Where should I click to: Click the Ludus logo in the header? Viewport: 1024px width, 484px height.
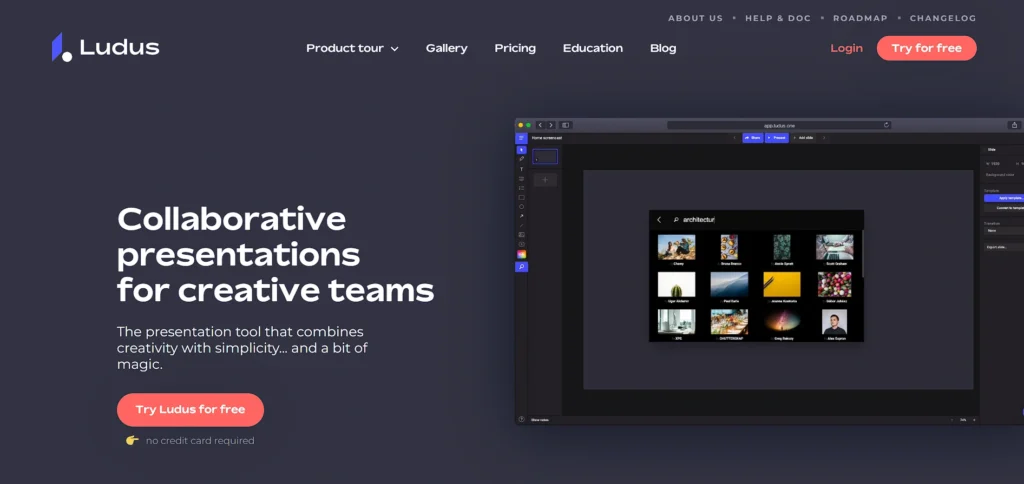coord(106,47)
